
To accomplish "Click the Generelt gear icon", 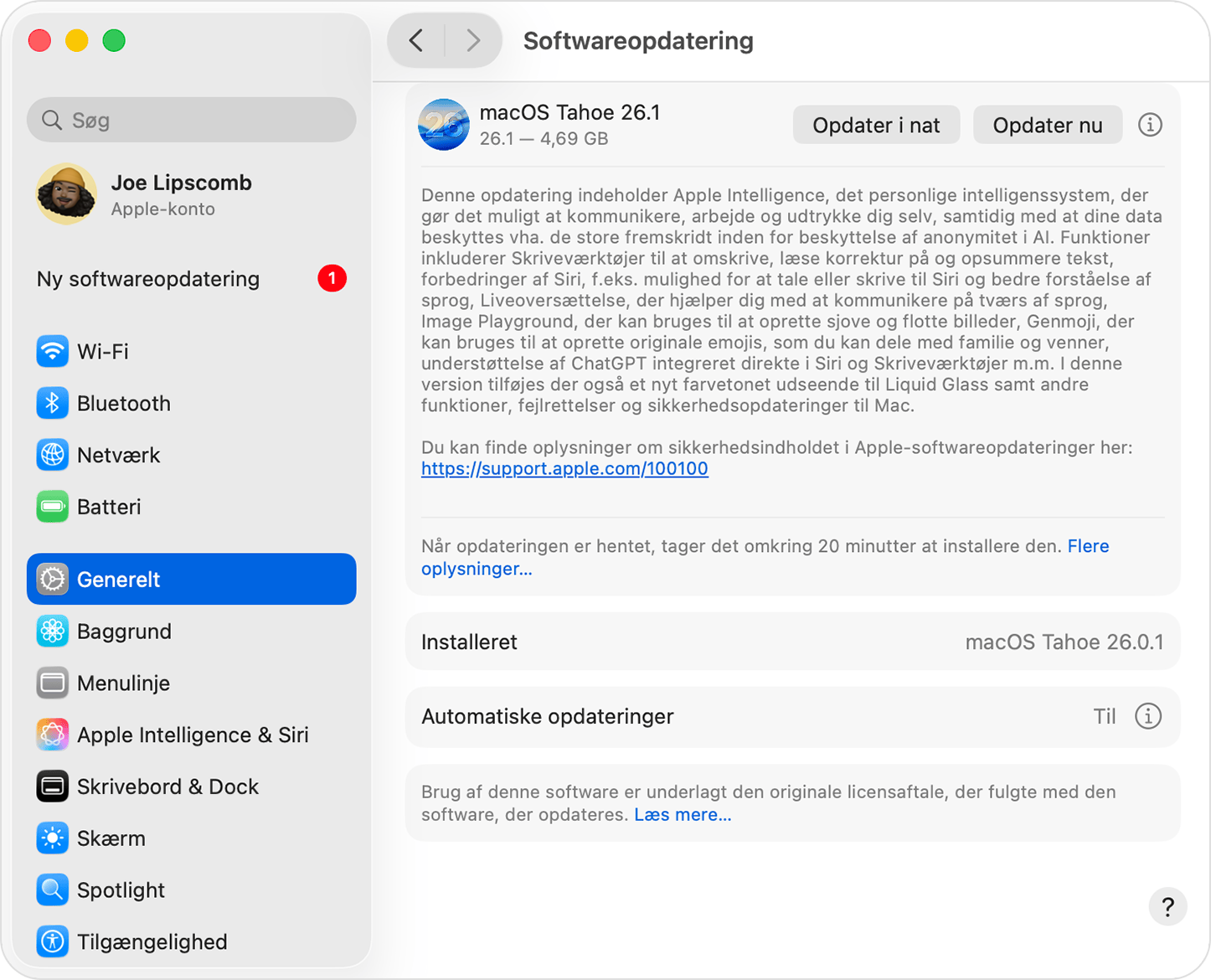I will pos(52,579).
